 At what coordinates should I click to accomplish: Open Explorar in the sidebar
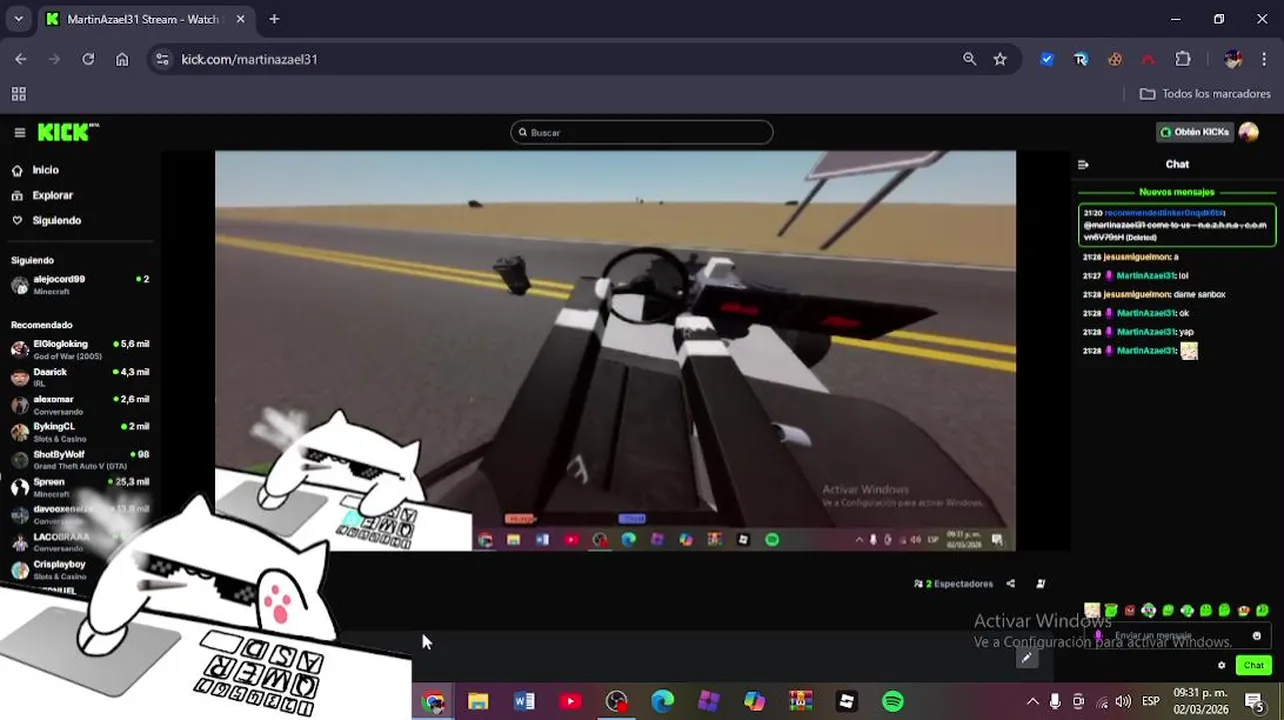(52, 195)
